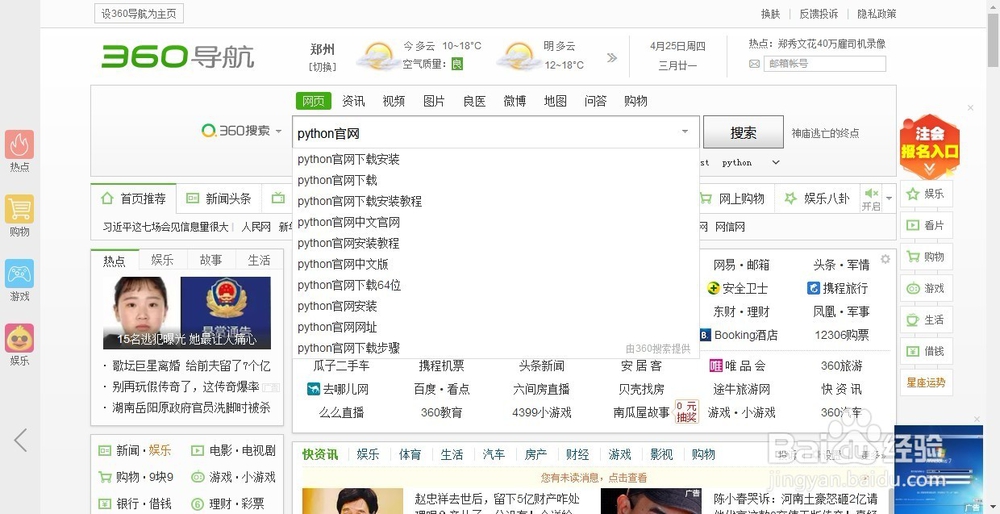Open the 网上购物 tab

(x=733, y=199)
